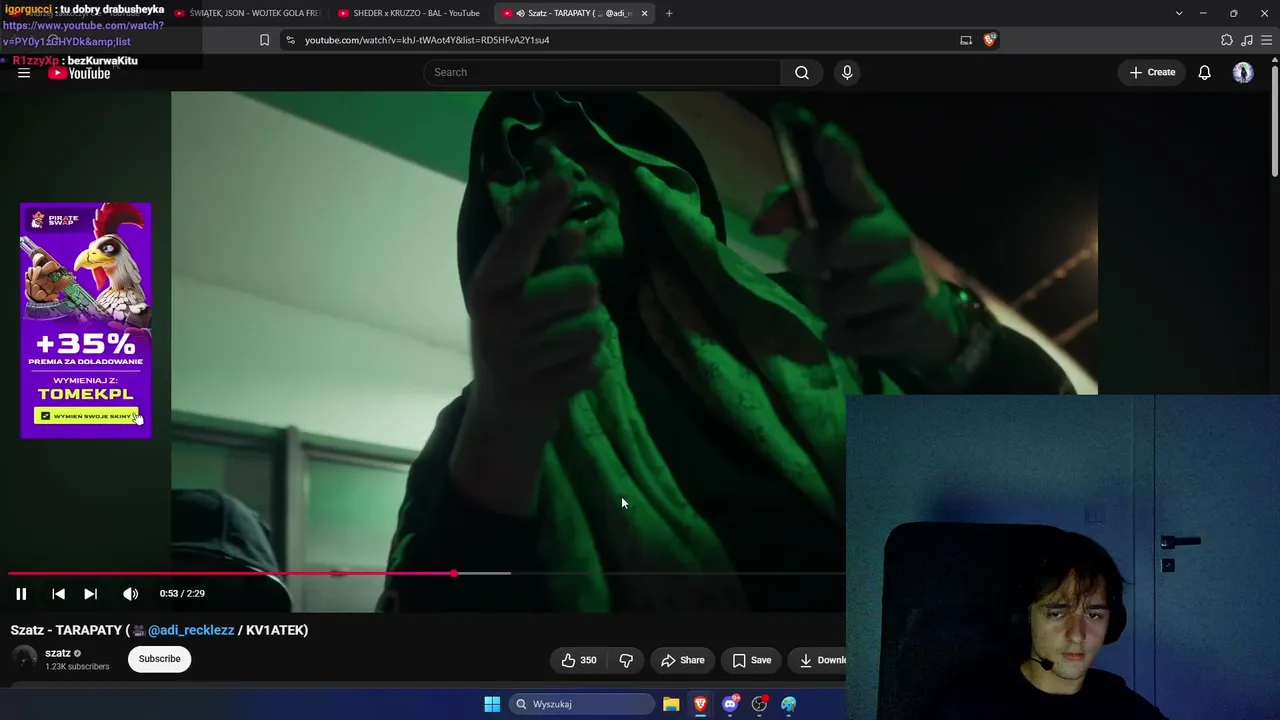Share the video

pos(683,660)
